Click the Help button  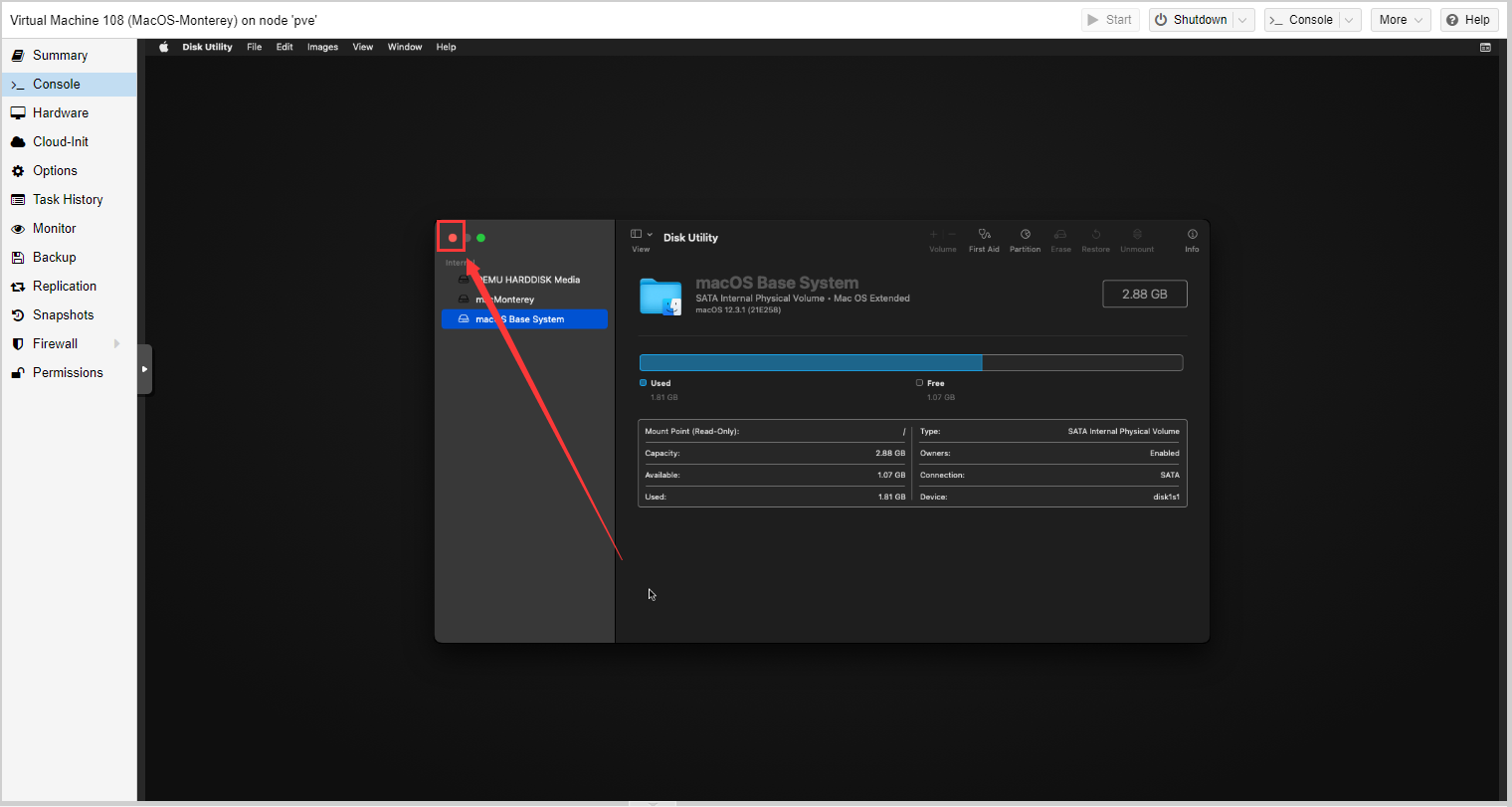pos(1468,20)
